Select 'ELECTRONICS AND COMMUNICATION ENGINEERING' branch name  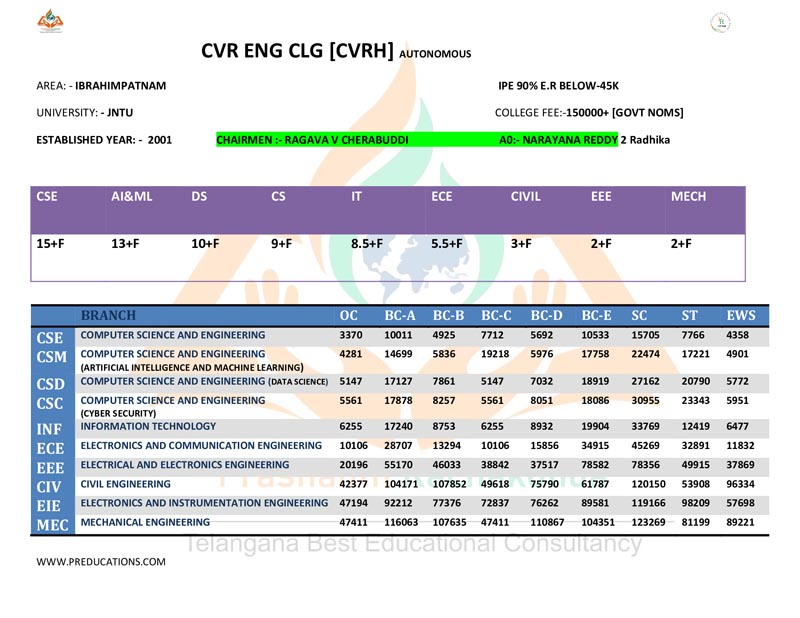(201, 446)
